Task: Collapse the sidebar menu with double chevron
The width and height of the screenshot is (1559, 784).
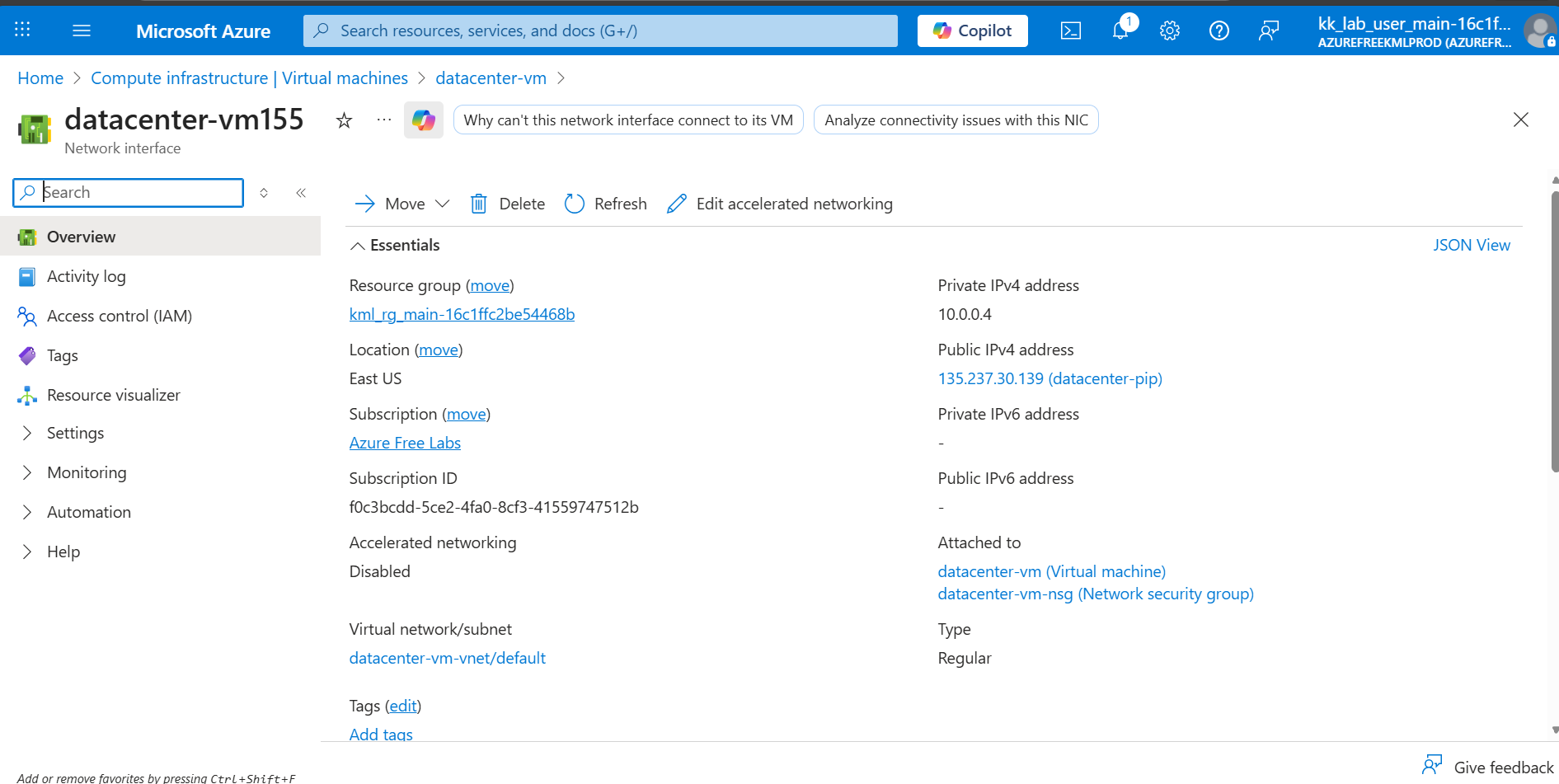Action: click(x=301, y=192)
